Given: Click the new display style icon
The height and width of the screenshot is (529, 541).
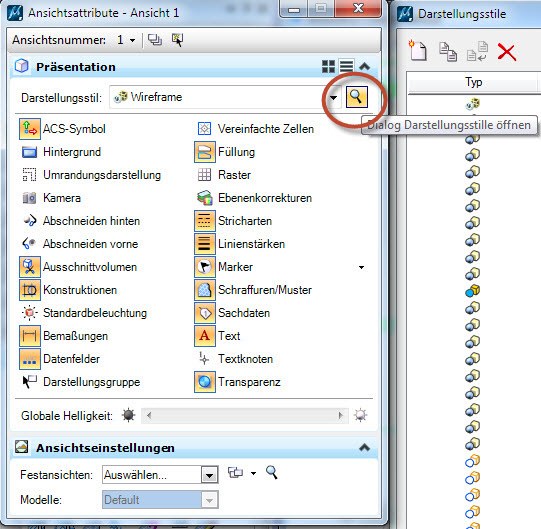Looking at the screenshot, I should pos(417,51).
